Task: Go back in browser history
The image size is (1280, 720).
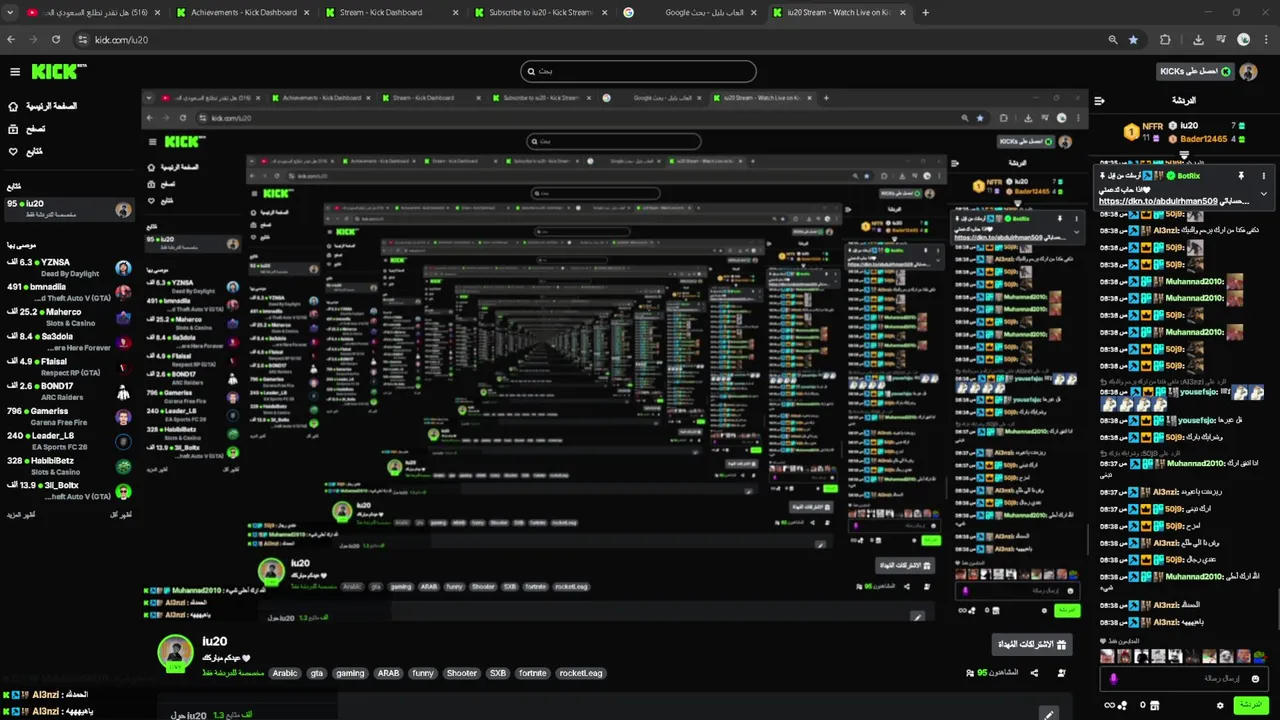Action: 11,40
